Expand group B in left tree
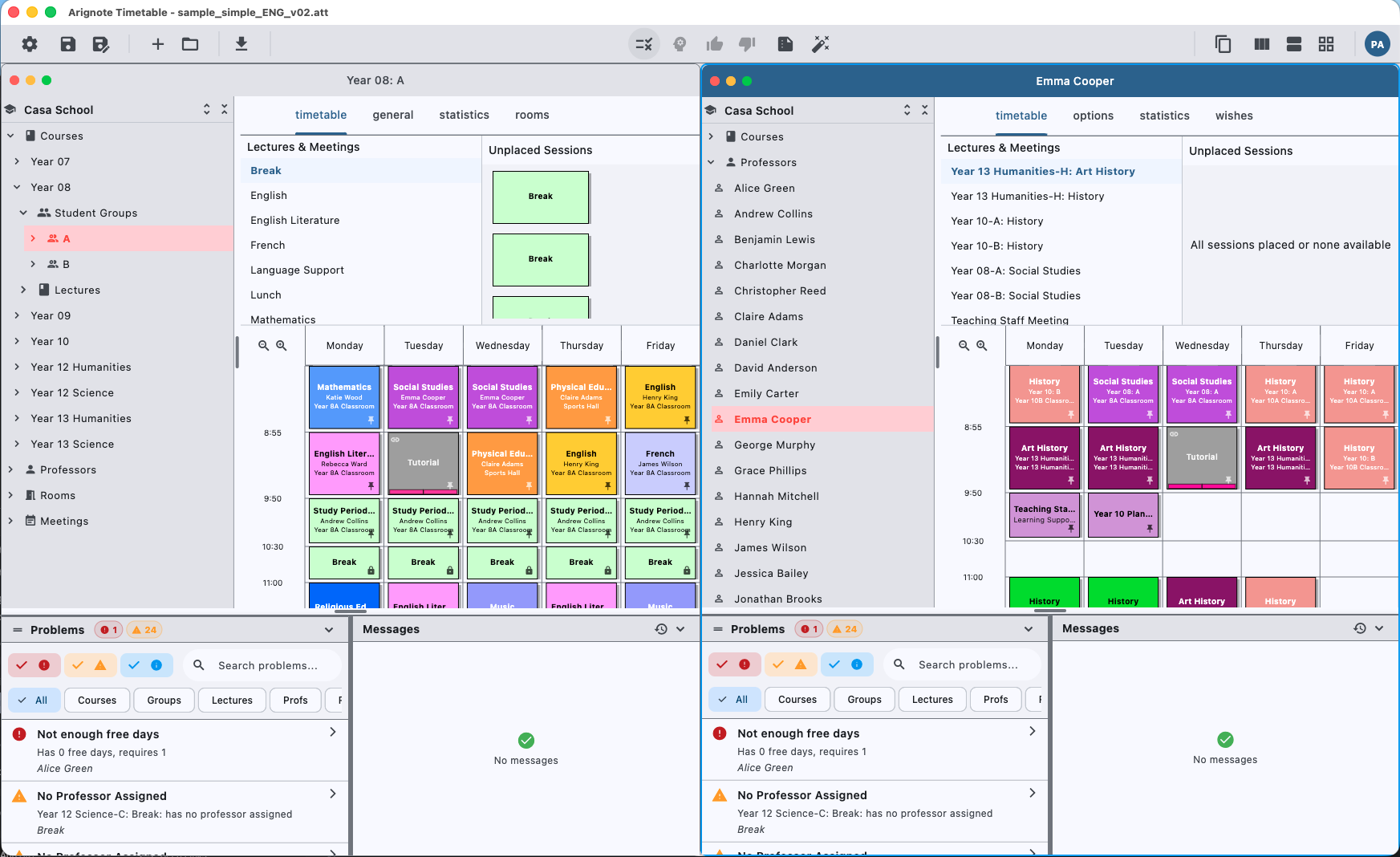Image resolution: width=1400 pixels, height=857 pixels. pos(33,264)
